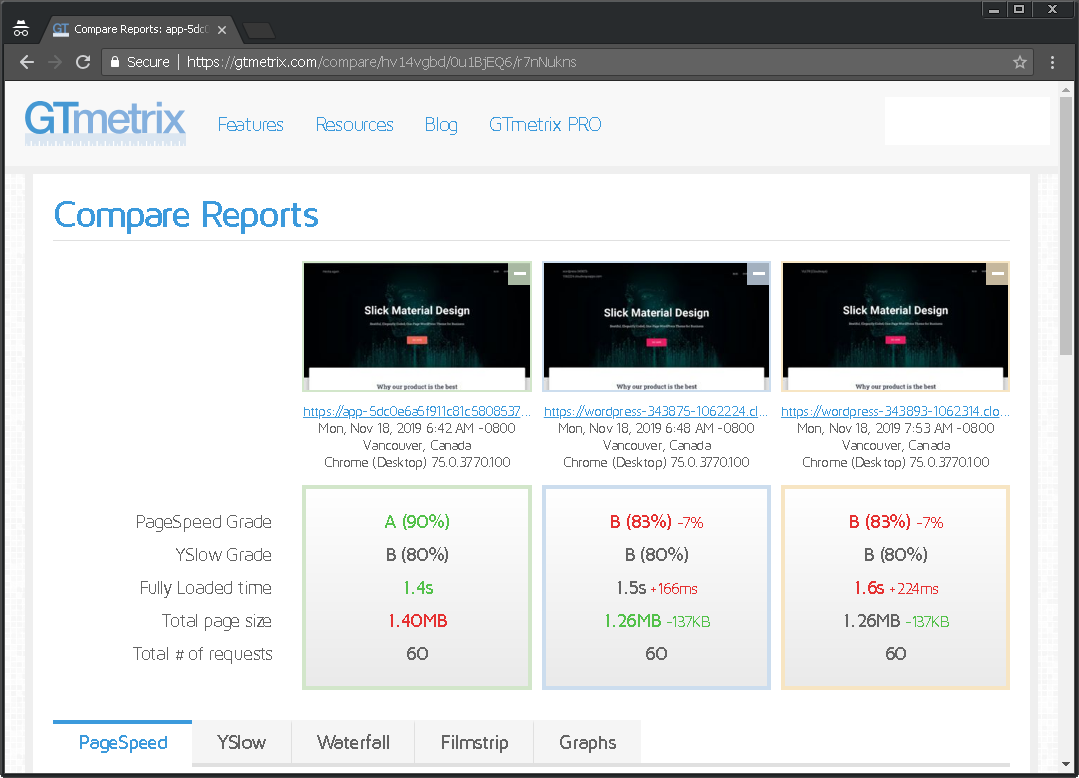
Task: Open the https://app-5dc0e6a6f911c81c5808537 report link
Action: (x=416, y=411)
